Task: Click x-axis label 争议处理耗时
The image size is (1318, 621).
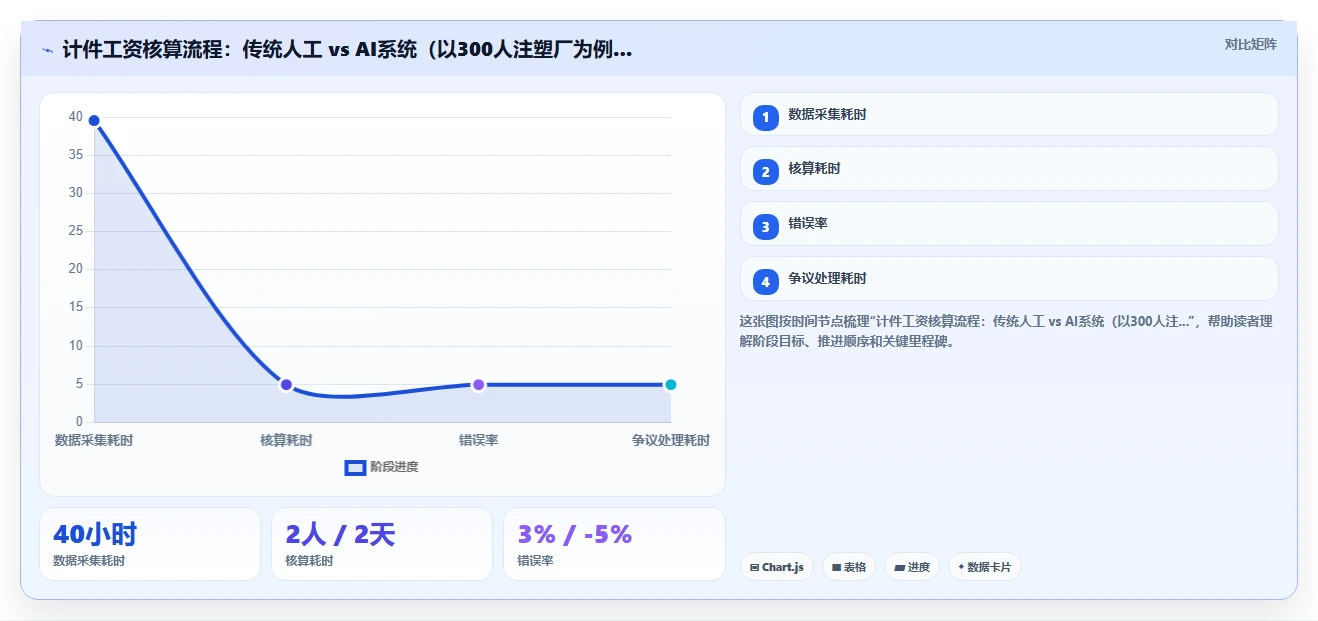Action: tap(671, 440)
